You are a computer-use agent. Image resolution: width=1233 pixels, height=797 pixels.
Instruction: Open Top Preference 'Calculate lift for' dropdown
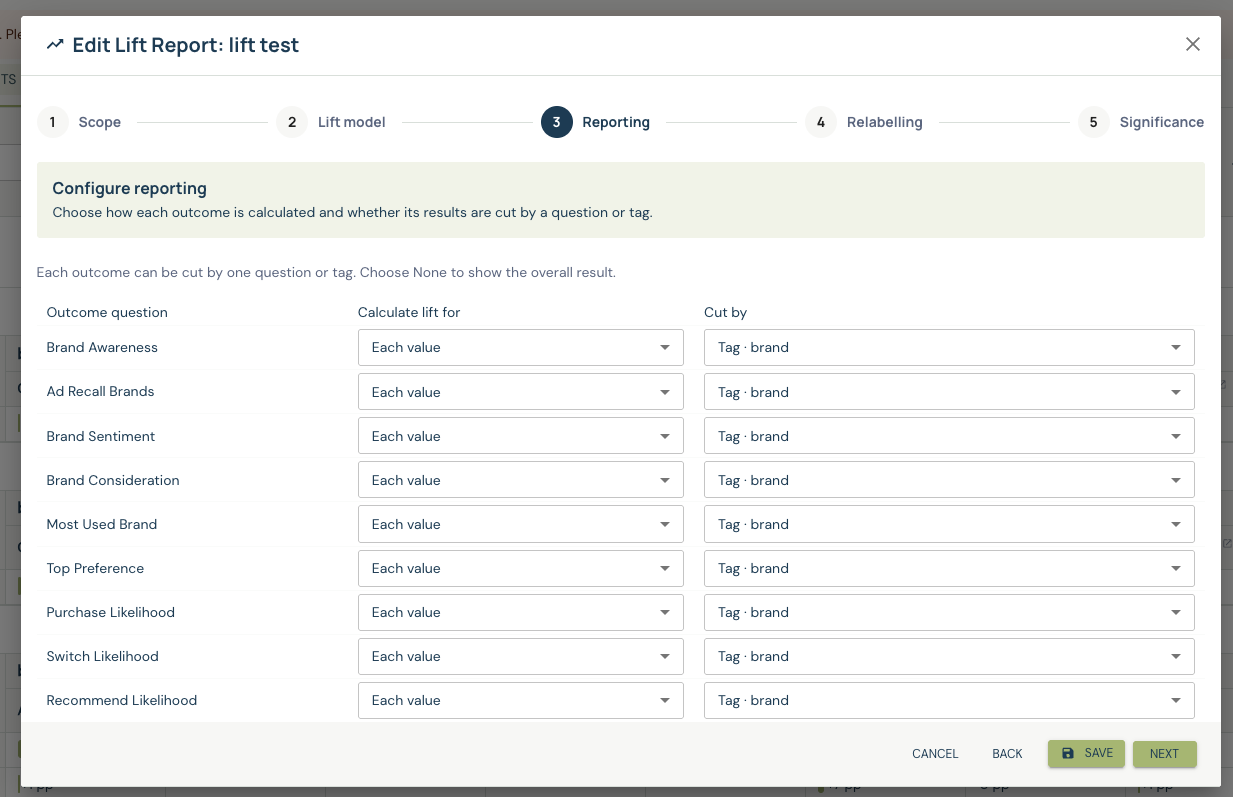coord(521,568)
